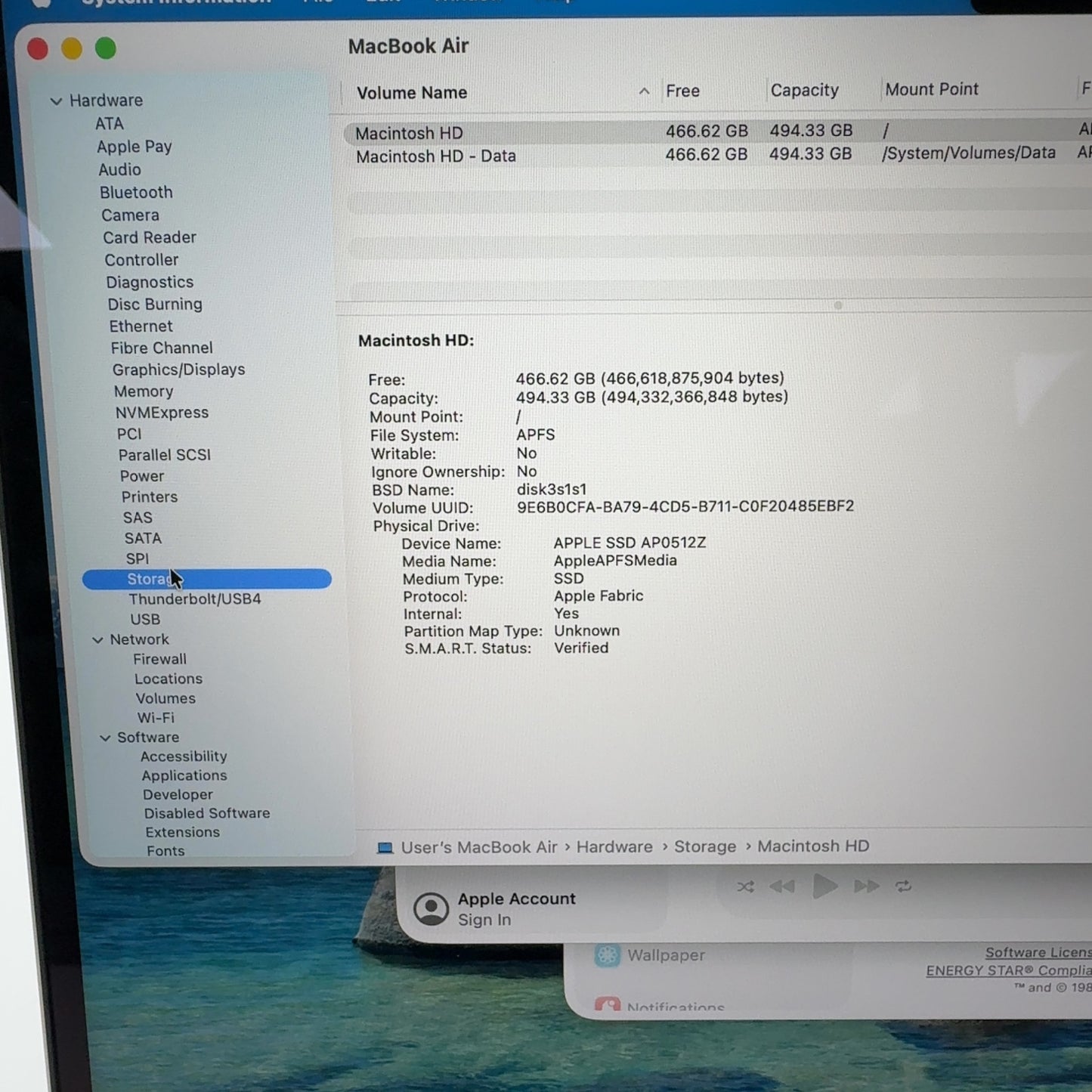Image resolution: width=1092 pixels, height=1092 pixels.
Task: Click the Volume UUID value
Action: [x=685, y=506]
